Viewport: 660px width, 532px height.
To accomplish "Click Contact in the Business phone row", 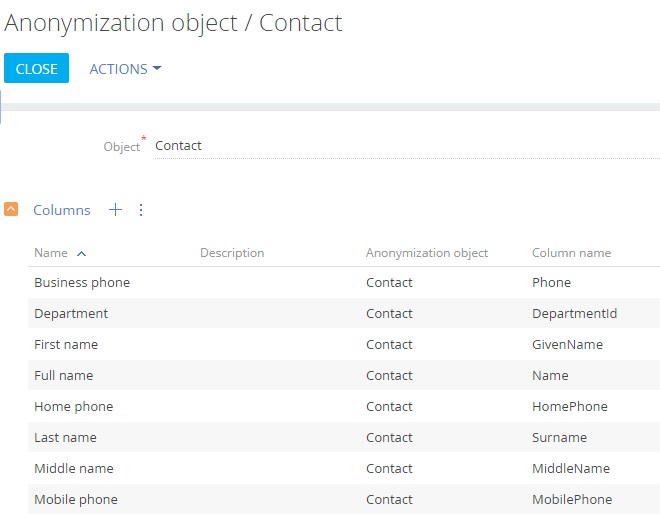I will (x=389, y=282).
